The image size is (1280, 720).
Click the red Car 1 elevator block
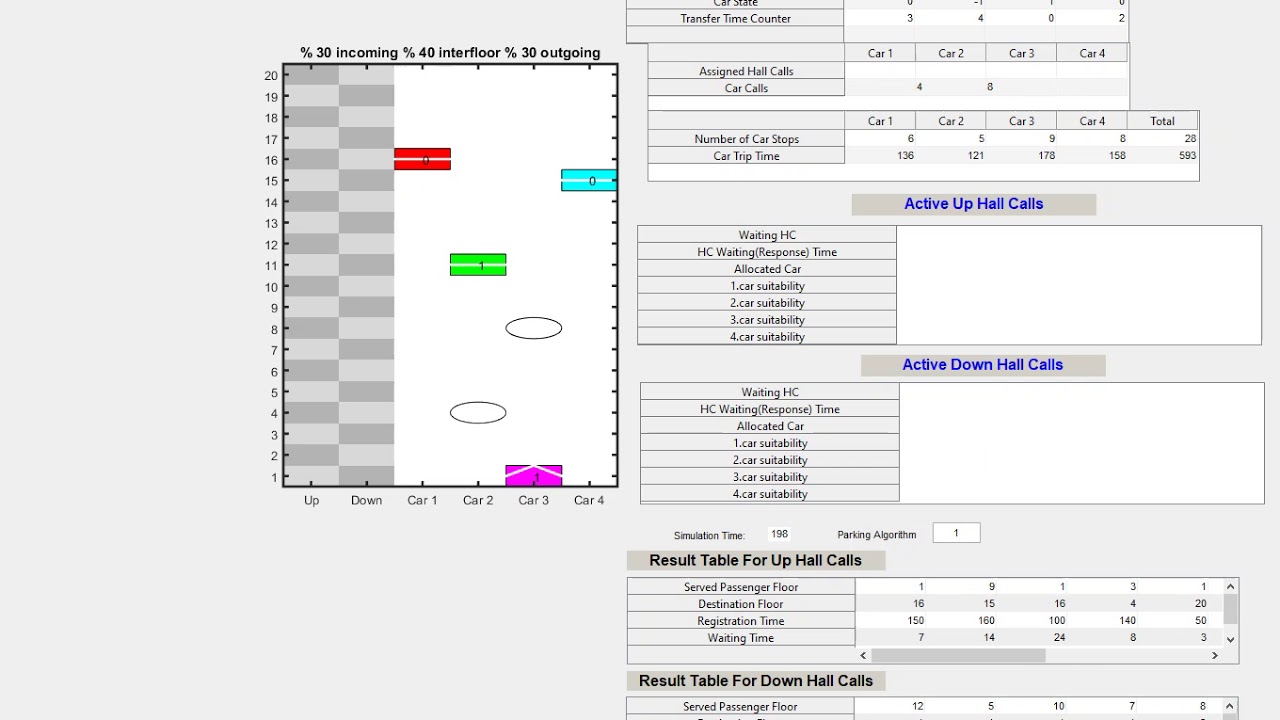[422, 159]
